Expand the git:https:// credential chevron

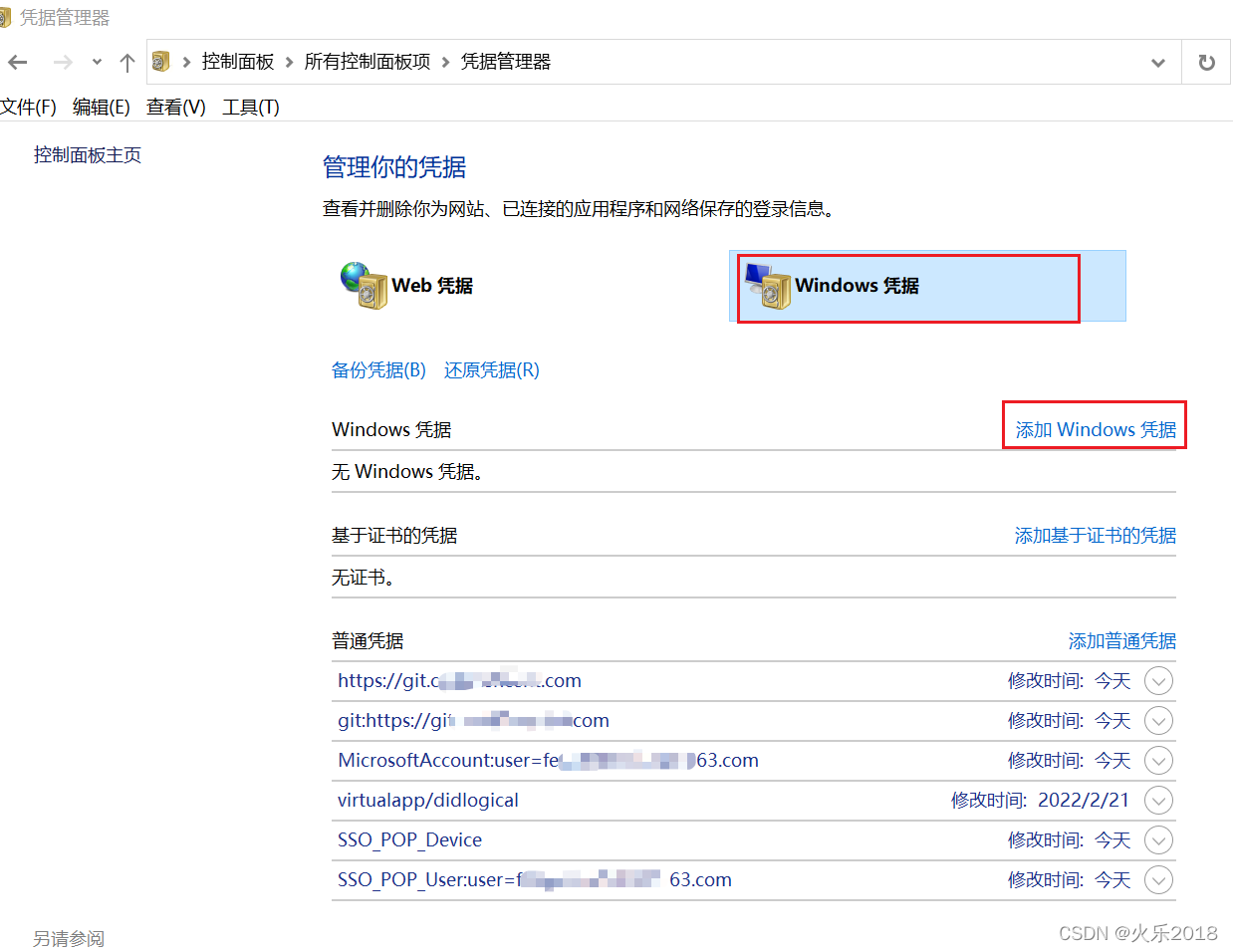click(x=1158, y=721)
